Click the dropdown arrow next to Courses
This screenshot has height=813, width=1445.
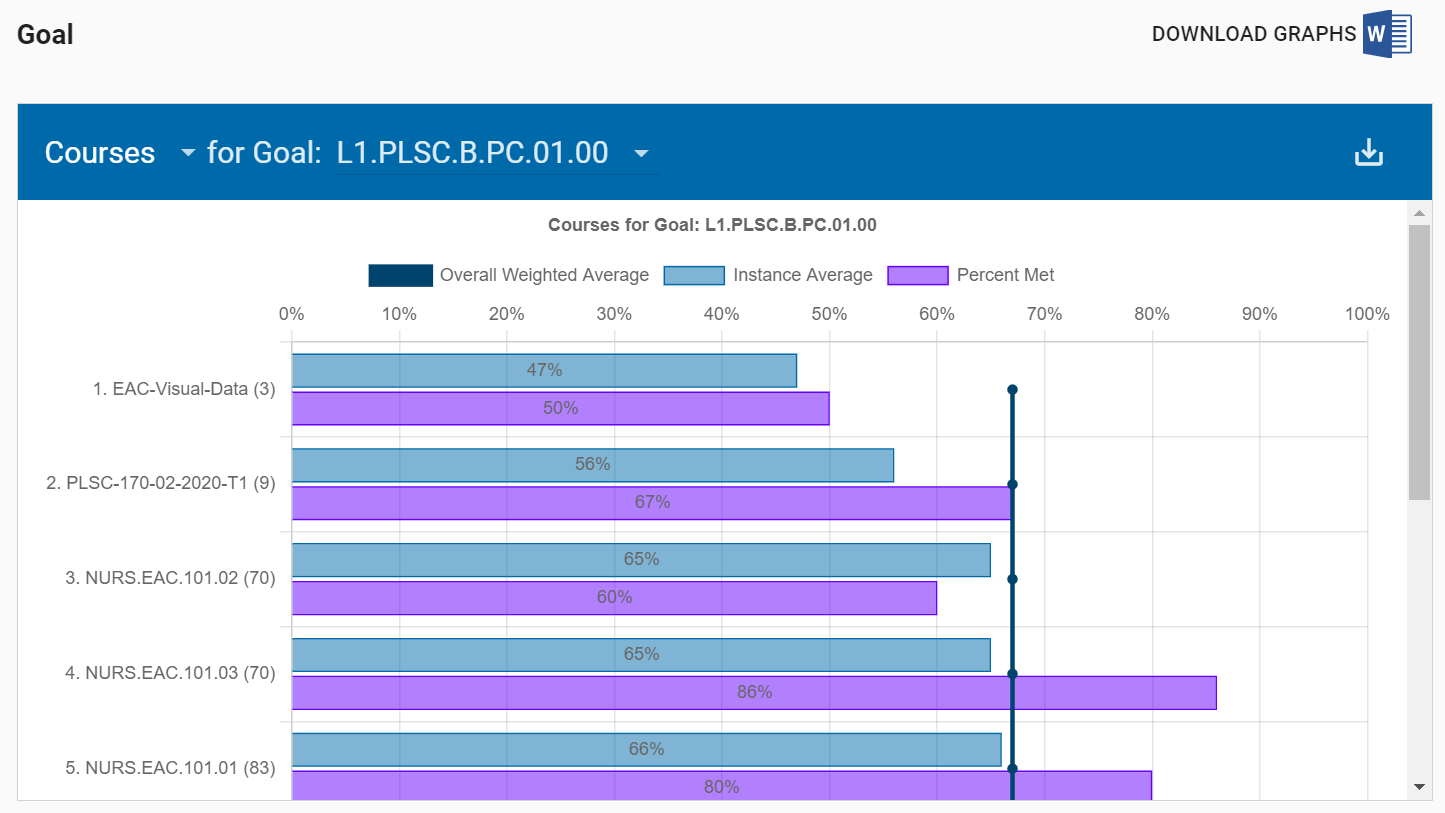pyautogui.click(x=187, y=154)
